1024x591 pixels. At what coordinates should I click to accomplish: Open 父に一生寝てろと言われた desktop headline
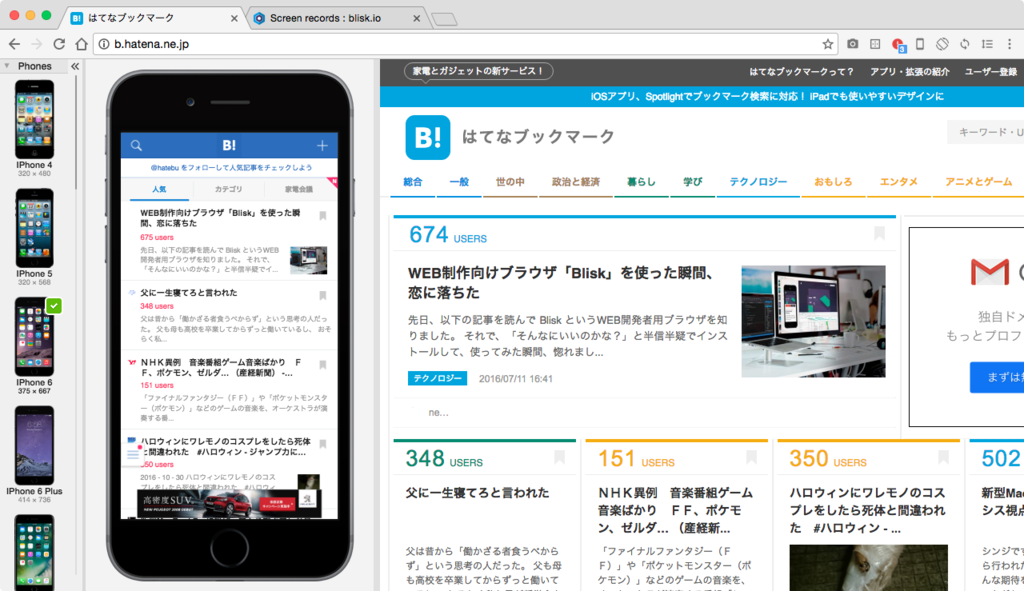(477, 493)
